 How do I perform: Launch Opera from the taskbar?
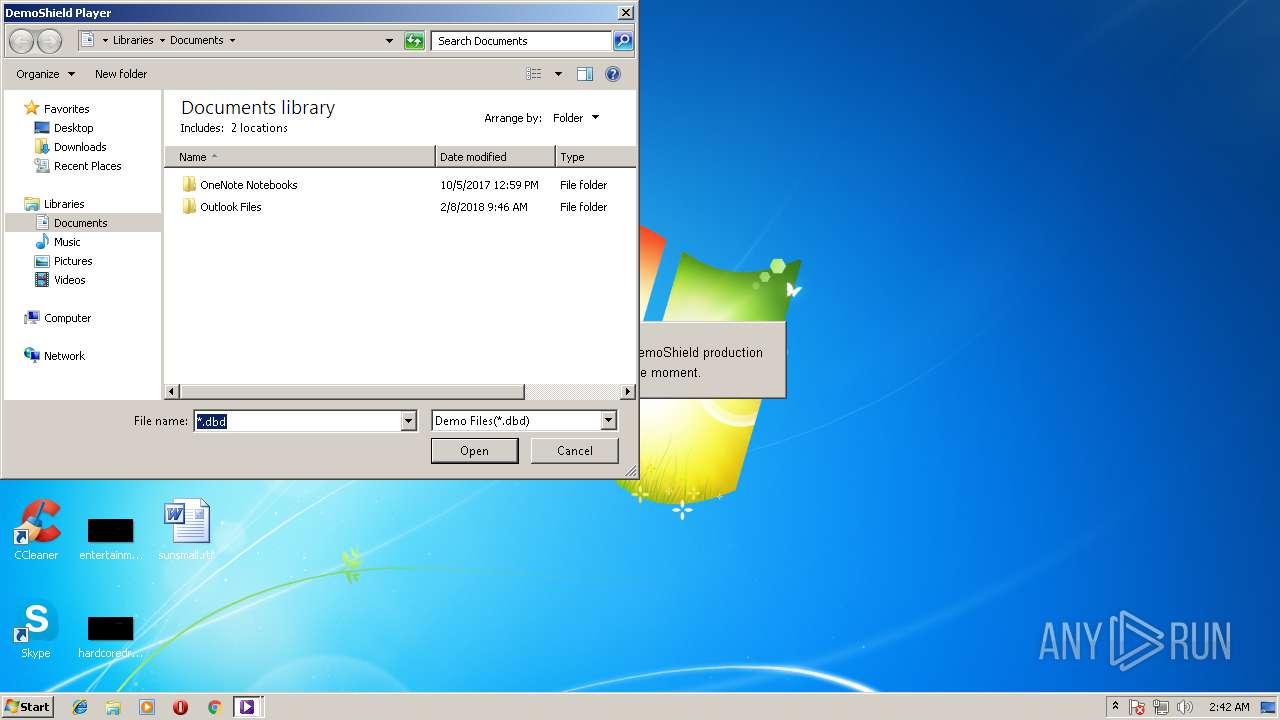[x=180, y=707]
